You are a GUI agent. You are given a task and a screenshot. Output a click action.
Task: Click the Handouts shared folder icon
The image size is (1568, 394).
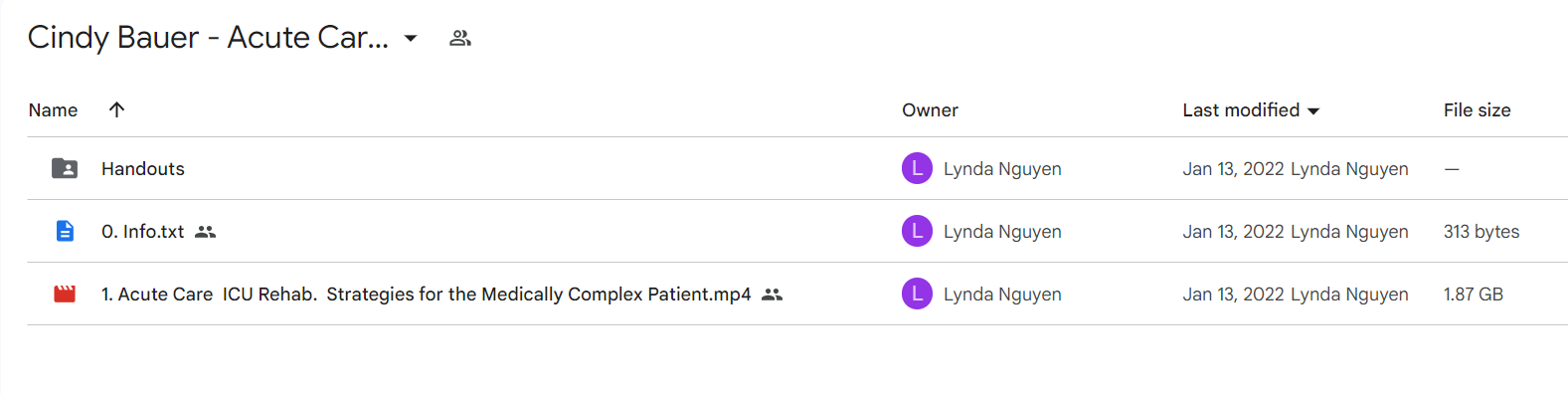pos(65,168)
